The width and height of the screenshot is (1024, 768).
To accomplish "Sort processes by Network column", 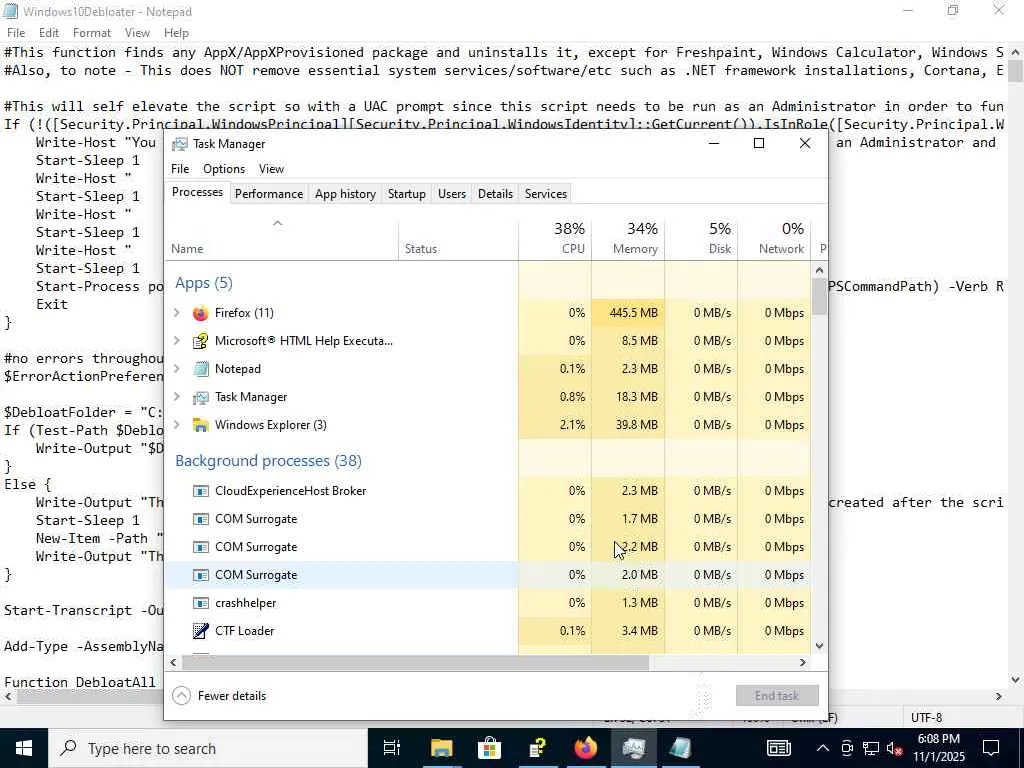I will [775, 239].
